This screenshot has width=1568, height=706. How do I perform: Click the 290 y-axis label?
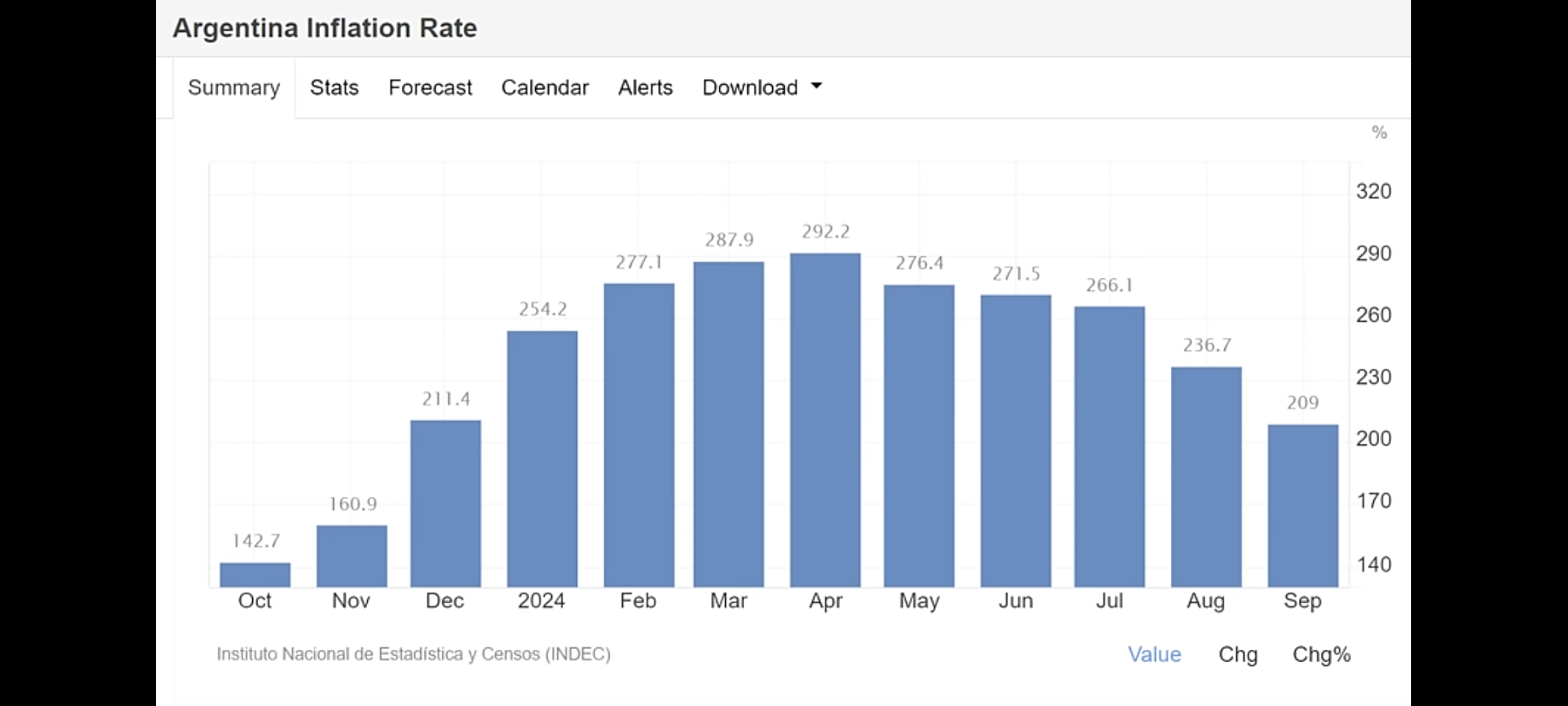click(x=1373, y=254)
